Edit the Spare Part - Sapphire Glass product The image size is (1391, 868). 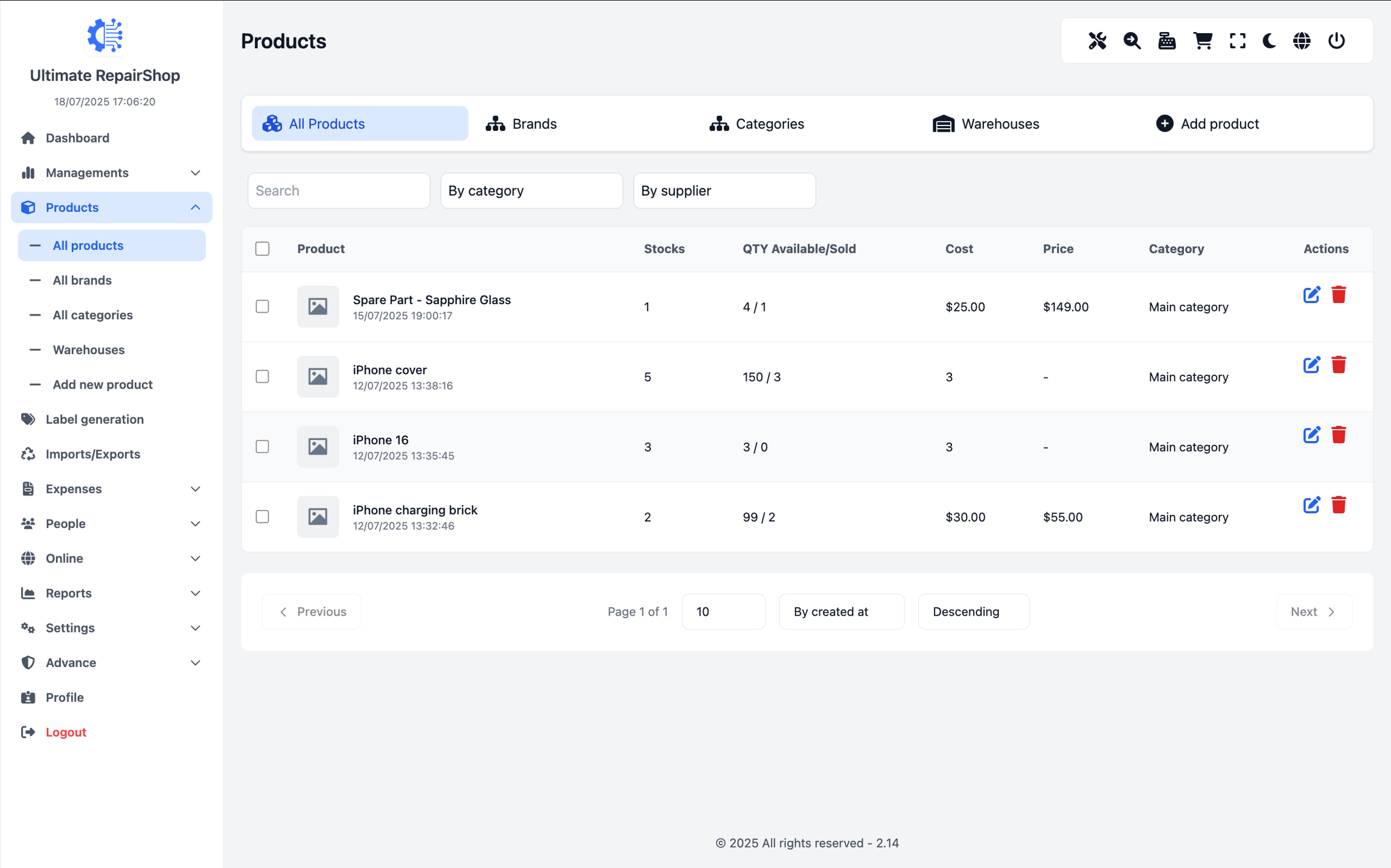(1311, 295)
